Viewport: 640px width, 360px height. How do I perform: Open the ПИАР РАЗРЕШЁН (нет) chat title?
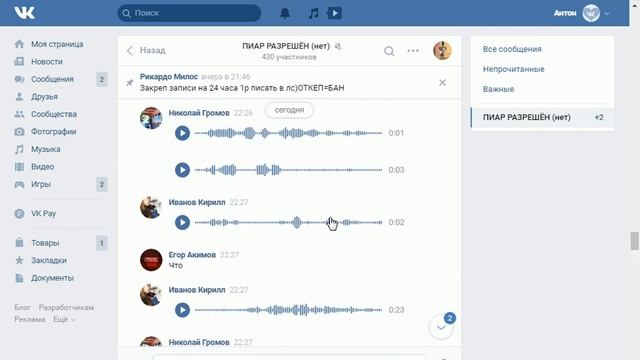click(x=286, y=46)
